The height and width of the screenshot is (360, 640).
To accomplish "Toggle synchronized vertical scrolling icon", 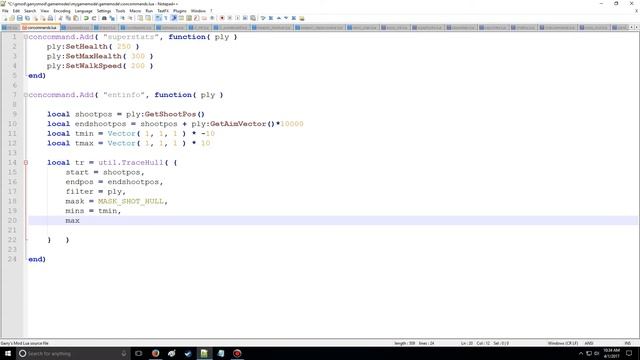I will tap(140, 18).
